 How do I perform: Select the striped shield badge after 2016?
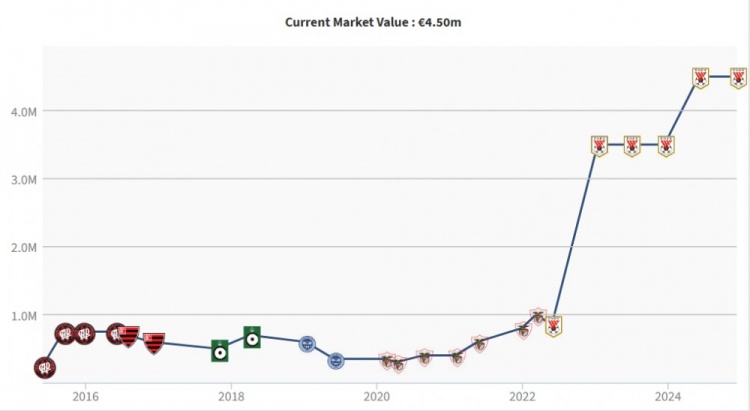click(x=128, y=336)
